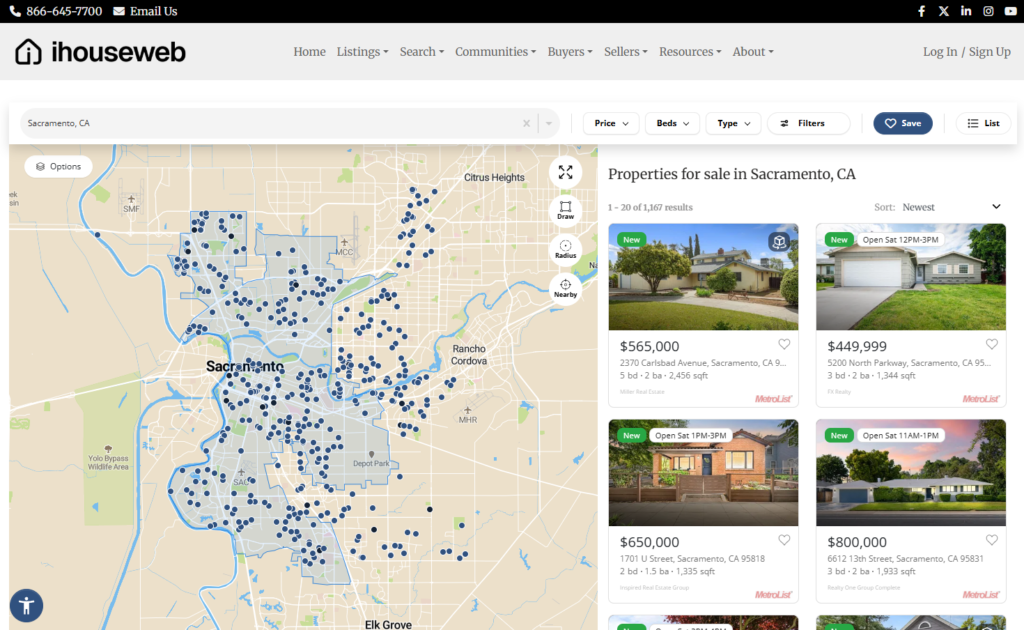
Task: Open the Beds filter dropdown
Action: tap(672, 123)
